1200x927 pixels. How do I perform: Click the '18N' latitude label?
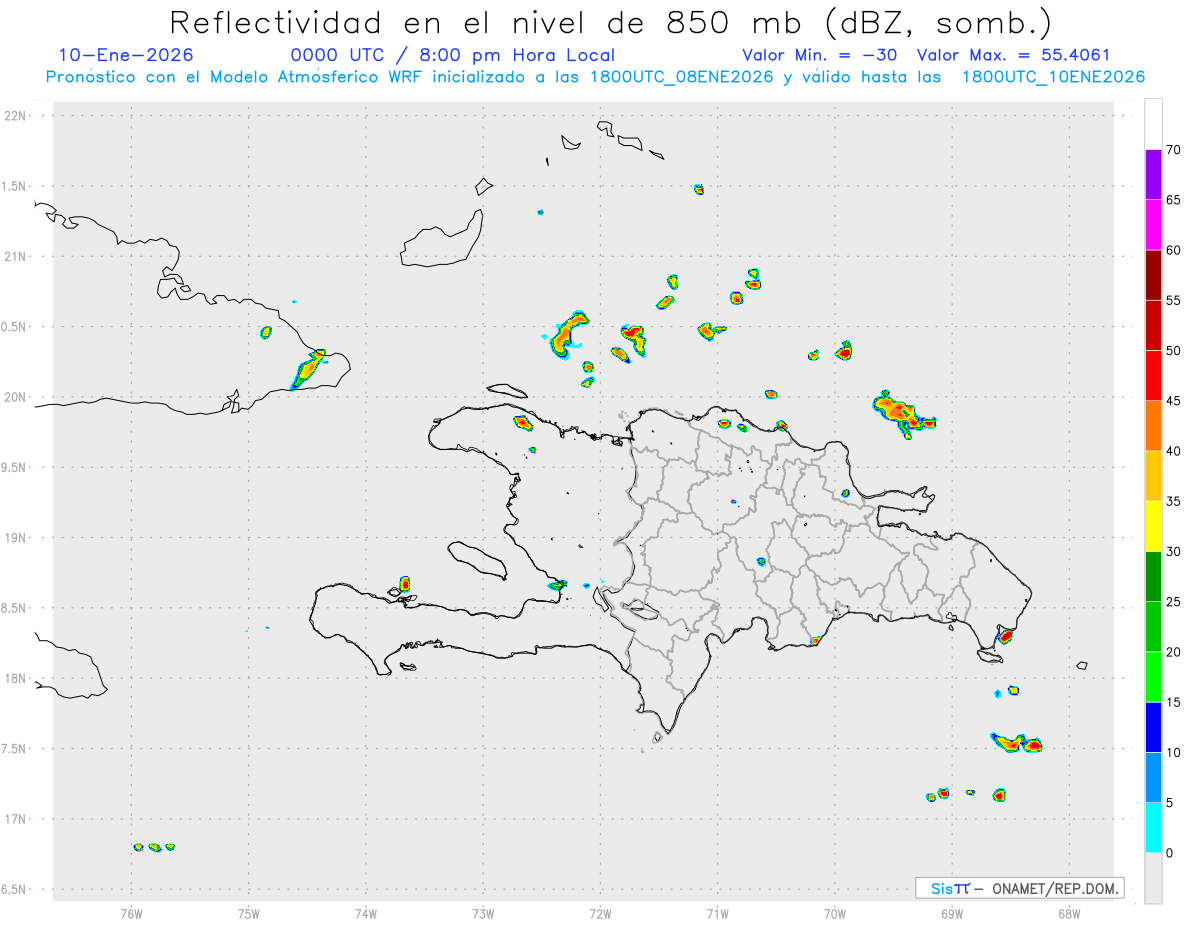click(17, 678)
